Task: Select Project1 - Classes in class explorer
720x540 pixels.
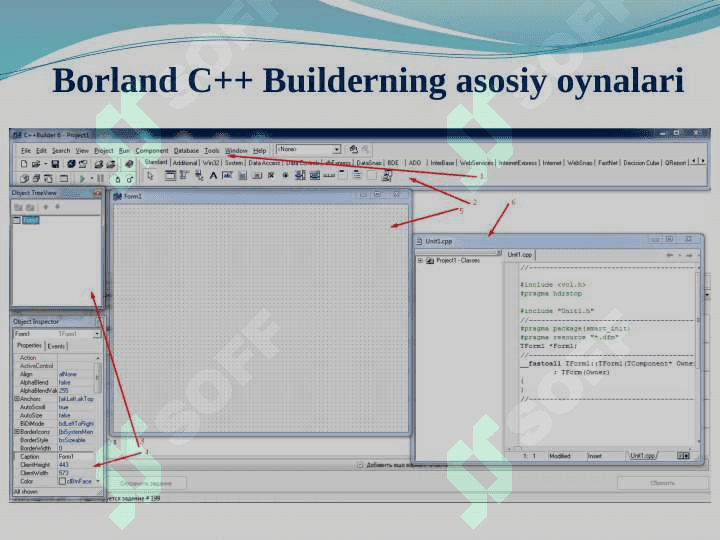Action: pyautogui.click(x=458, y=260)
